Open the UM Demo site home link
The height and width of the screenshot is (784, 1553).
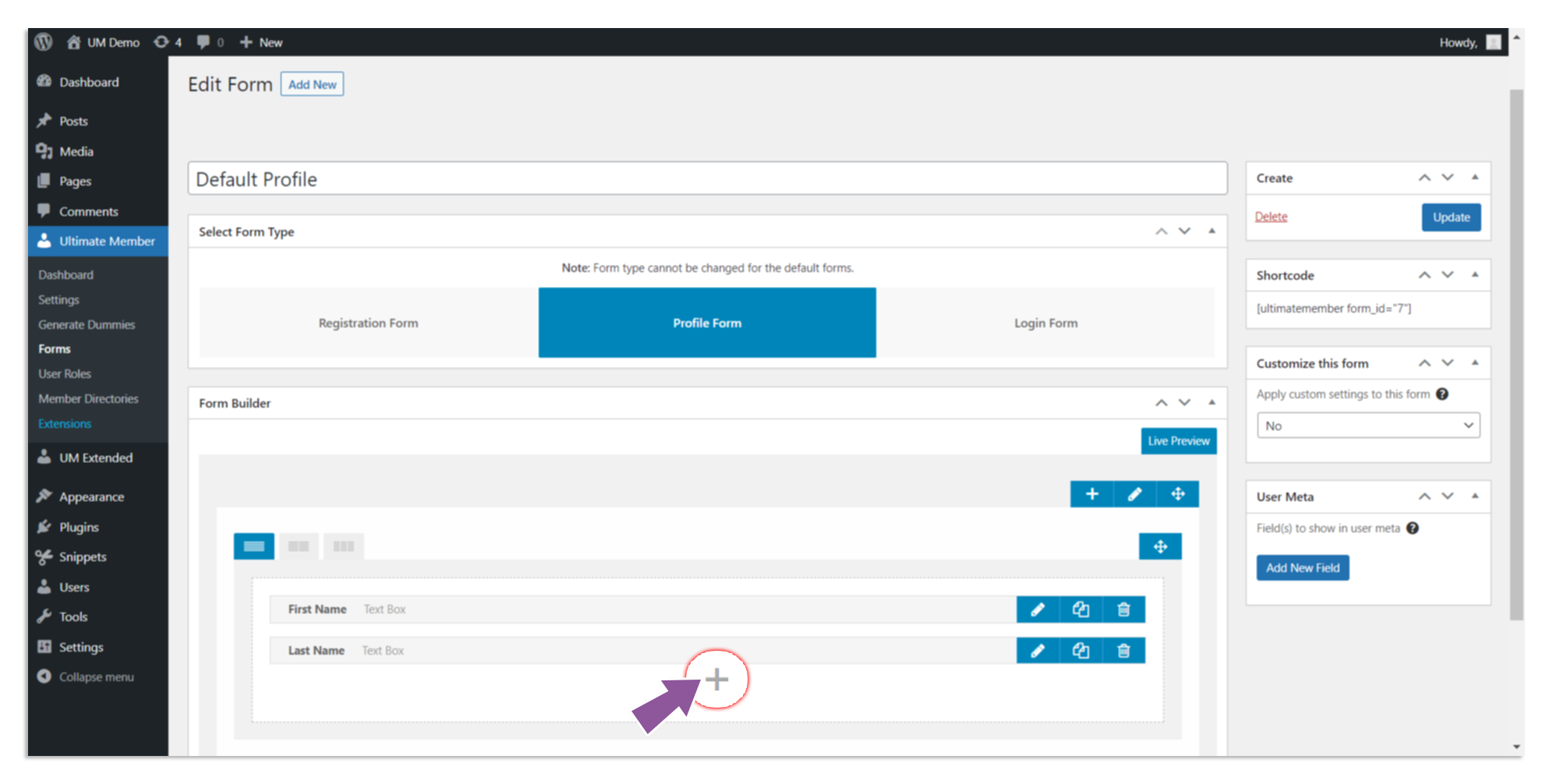[x=103, y=42]
